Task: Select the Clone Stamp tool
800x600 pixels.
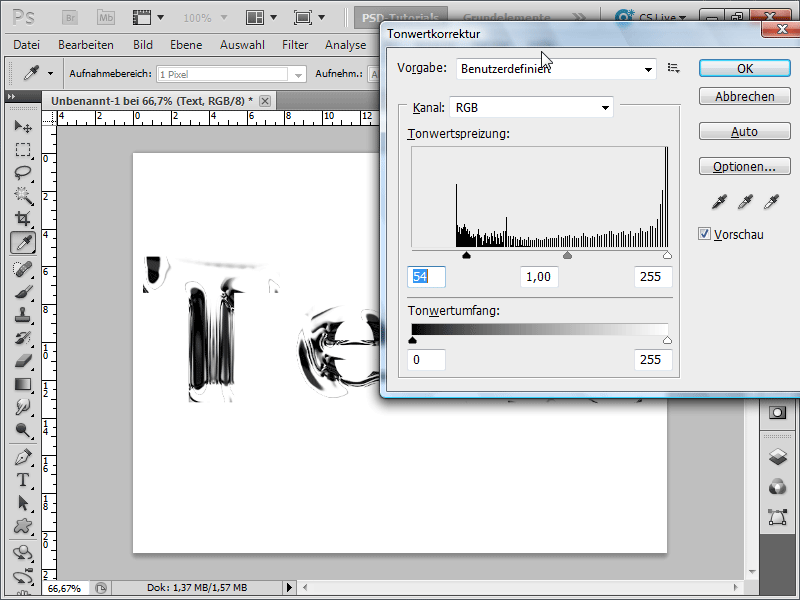Action: coord(23,315)
